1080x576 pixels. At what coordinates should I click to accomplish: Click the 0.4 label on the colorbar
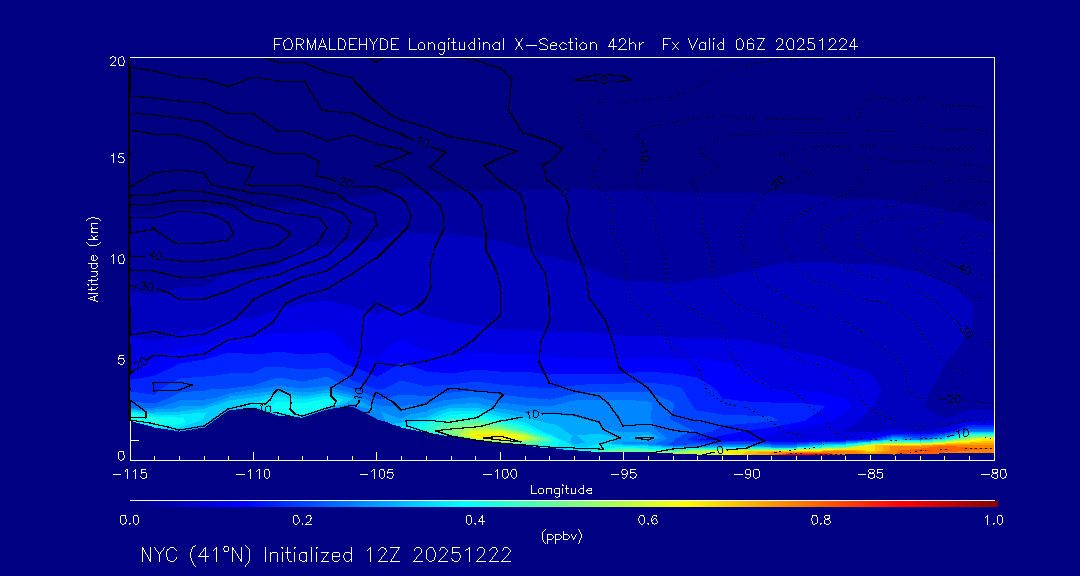pos(475,520)
